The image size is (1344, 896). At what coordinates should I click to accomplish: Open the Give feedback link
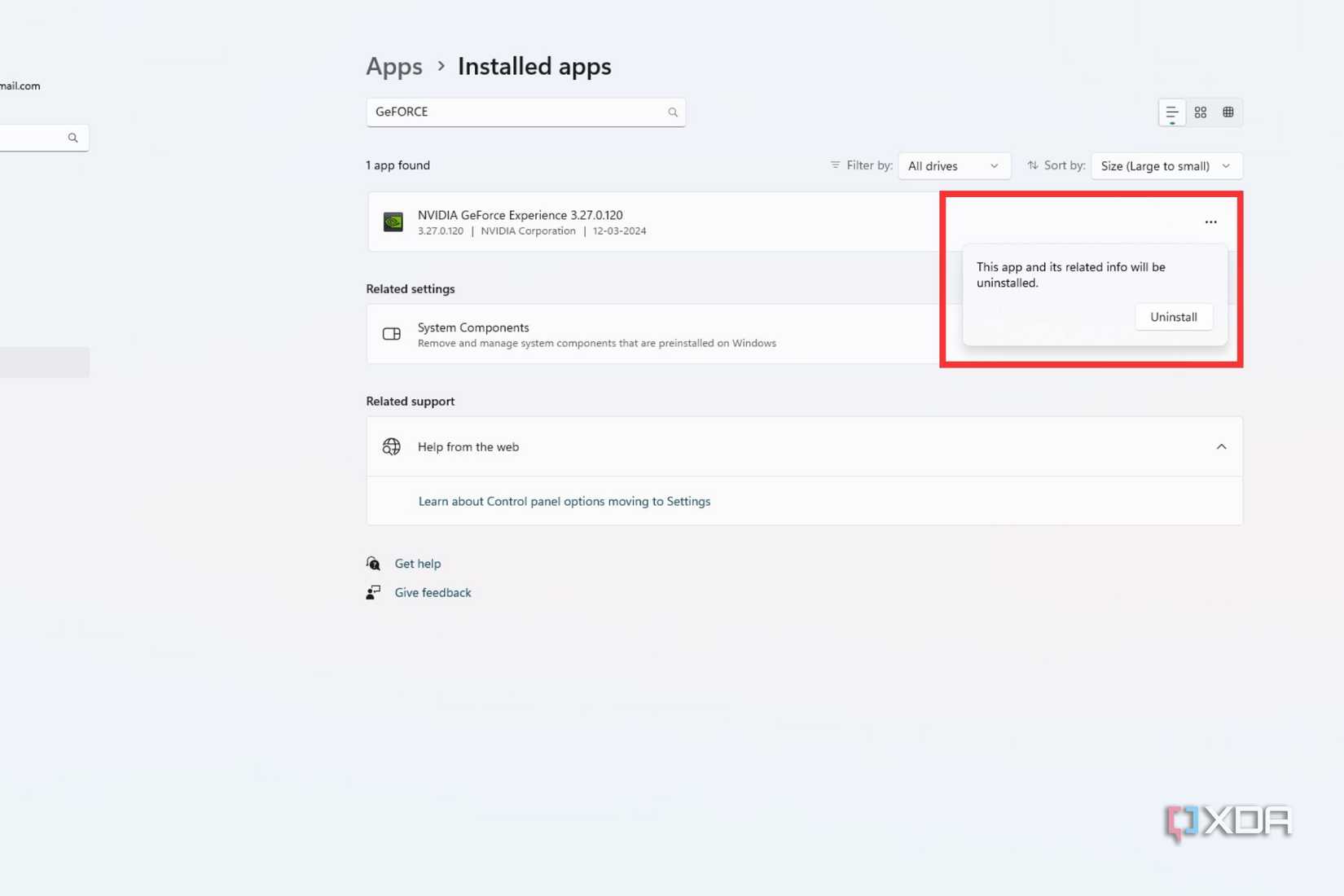pyautogui.click(x=433, y=593)
